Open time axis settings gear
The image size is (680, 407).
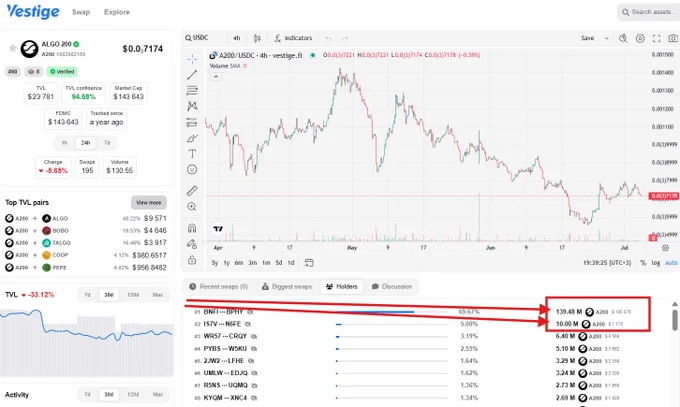665,248
